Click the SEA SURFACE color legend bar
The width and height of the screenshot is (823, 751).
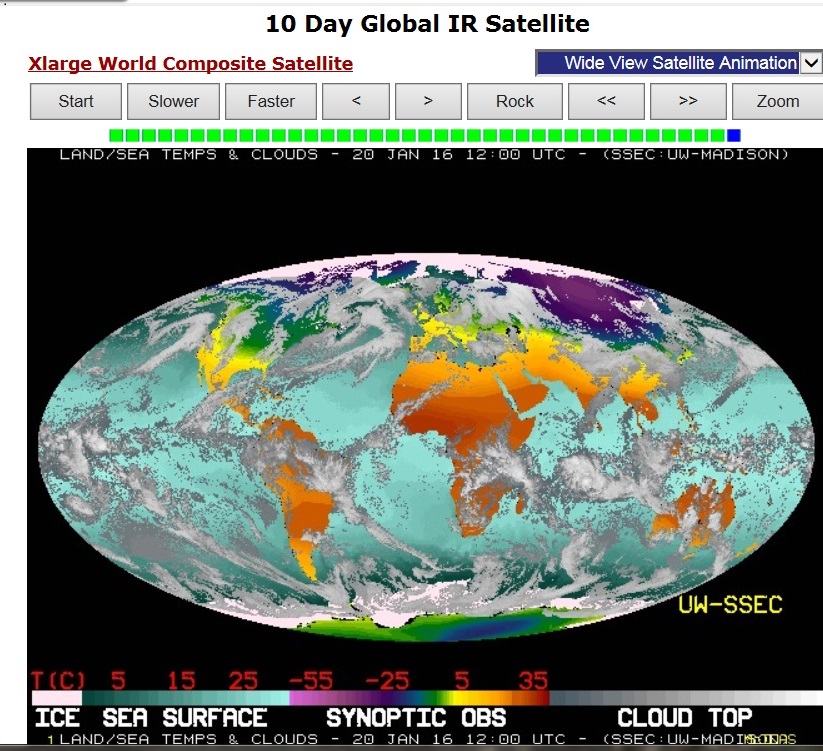pyautogui.click(x=185, y=698)
